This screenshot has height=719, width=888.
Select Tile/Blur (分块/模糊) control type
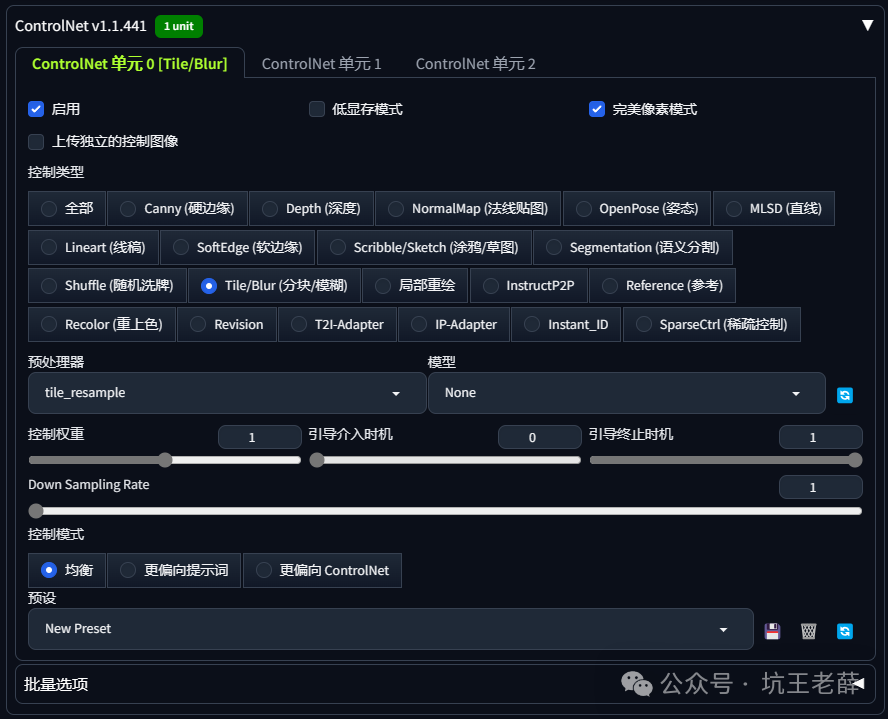274,285
